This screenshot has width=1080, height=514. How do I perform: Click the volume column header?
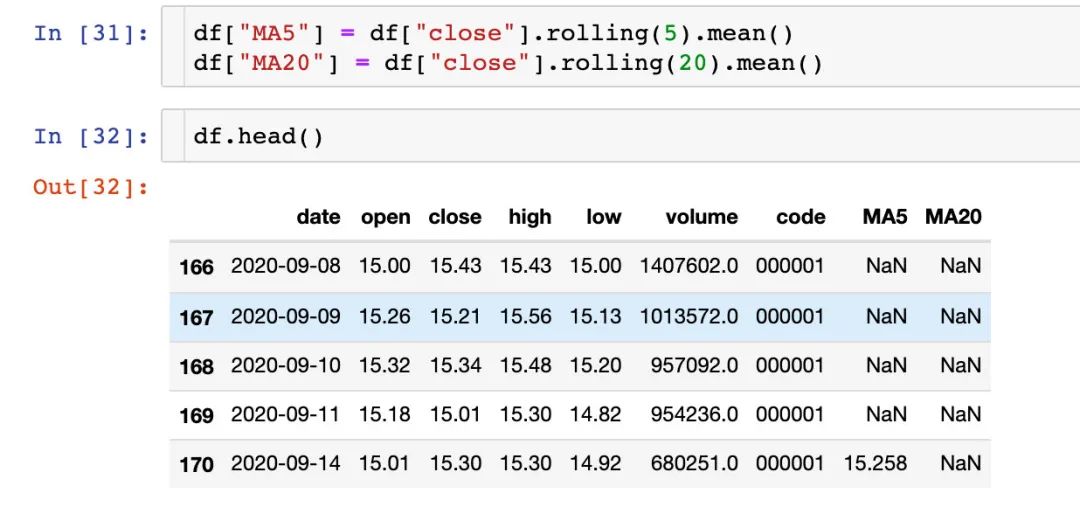[701, 217]
